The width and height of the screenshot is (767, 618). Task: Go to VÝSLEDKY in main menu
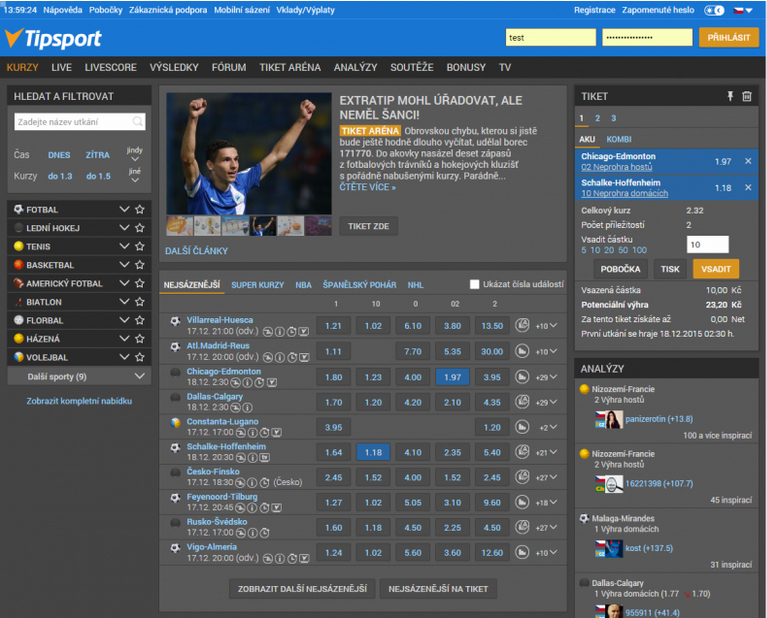point(174,68)
